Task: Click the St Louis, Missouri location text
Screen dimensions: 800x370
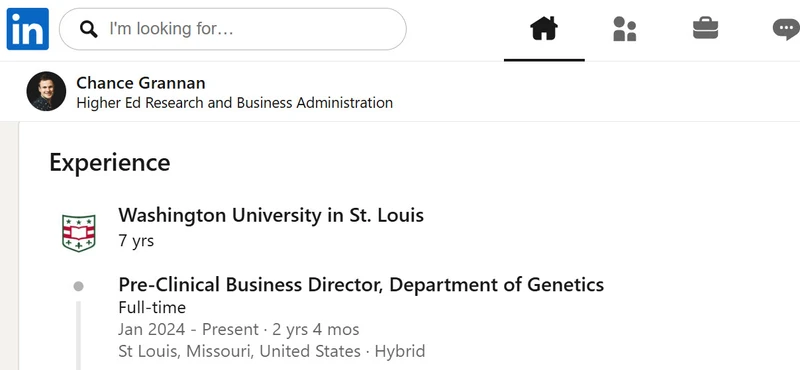Action: [239, 351]
